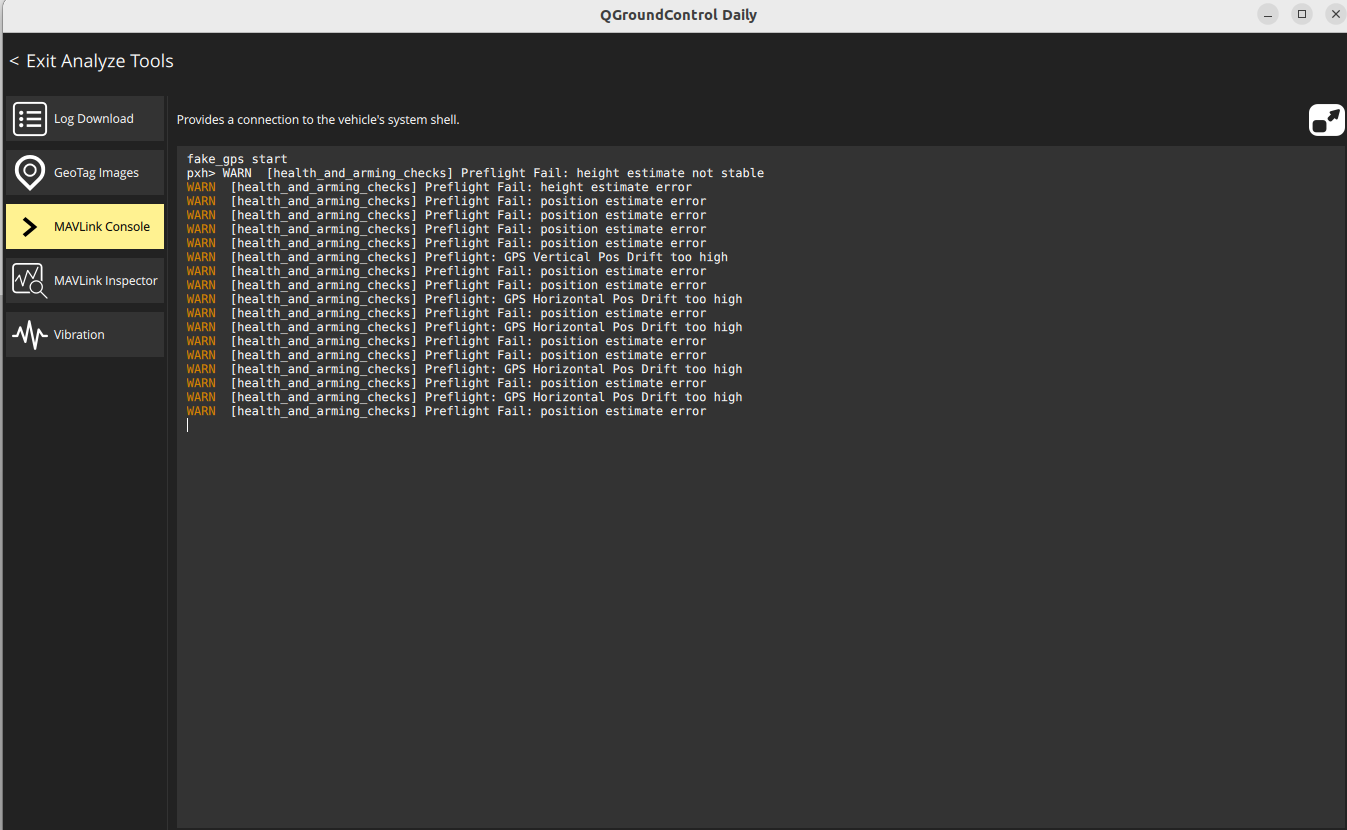The image size is (1347, 830).
Task: Pop out console using float window icon
Action: 1326,120
